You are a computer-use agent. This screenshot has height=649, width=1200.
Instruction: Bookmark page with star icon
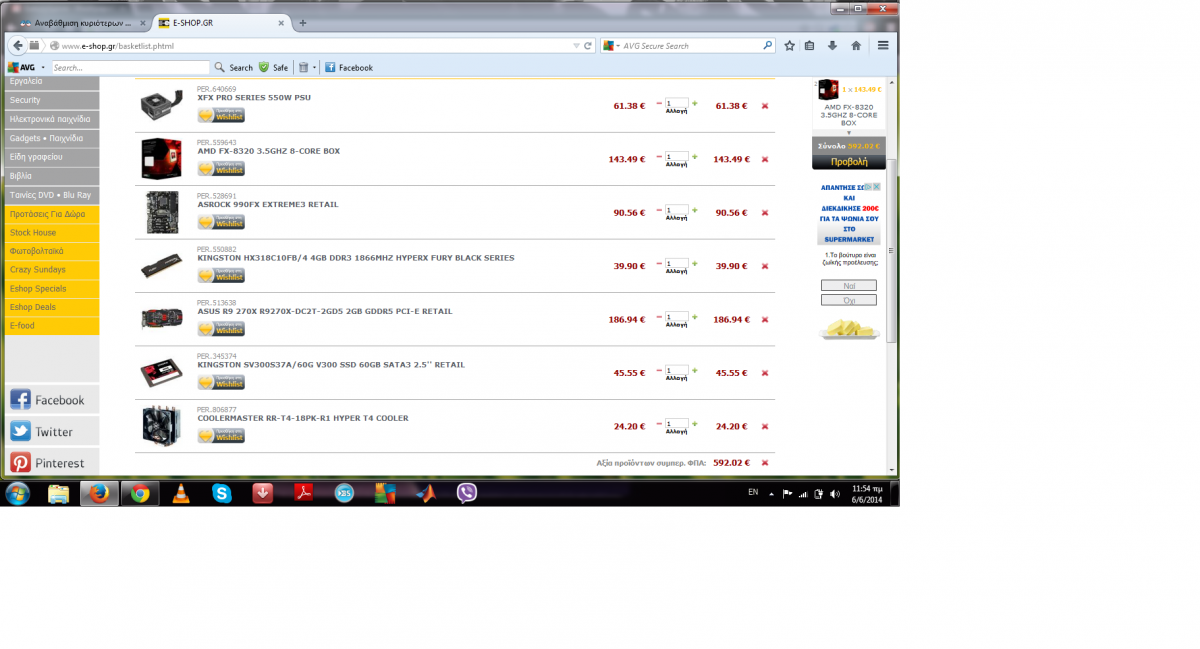coord(790,45)
